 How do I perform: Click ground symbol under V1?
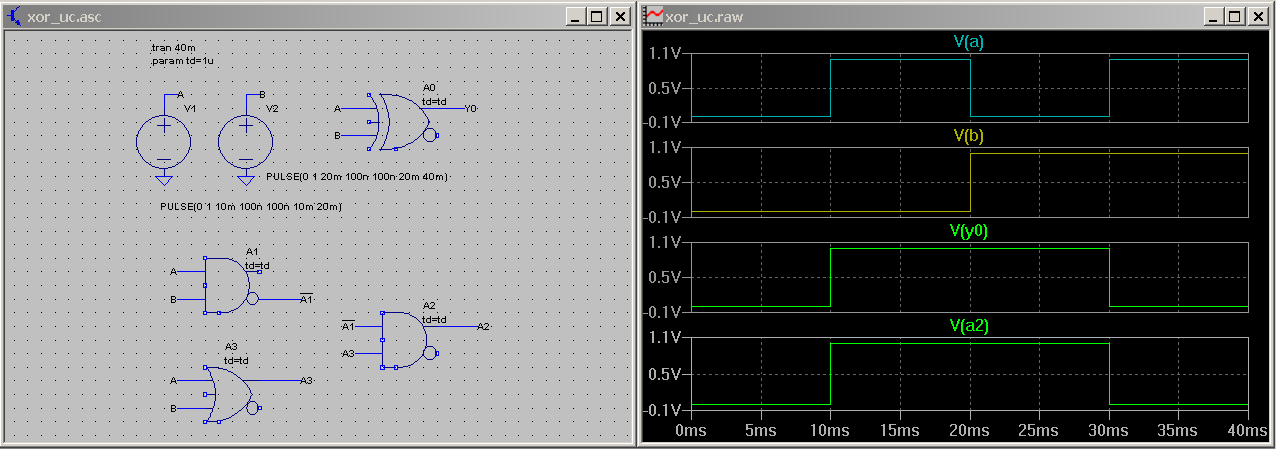click(164, 180)
